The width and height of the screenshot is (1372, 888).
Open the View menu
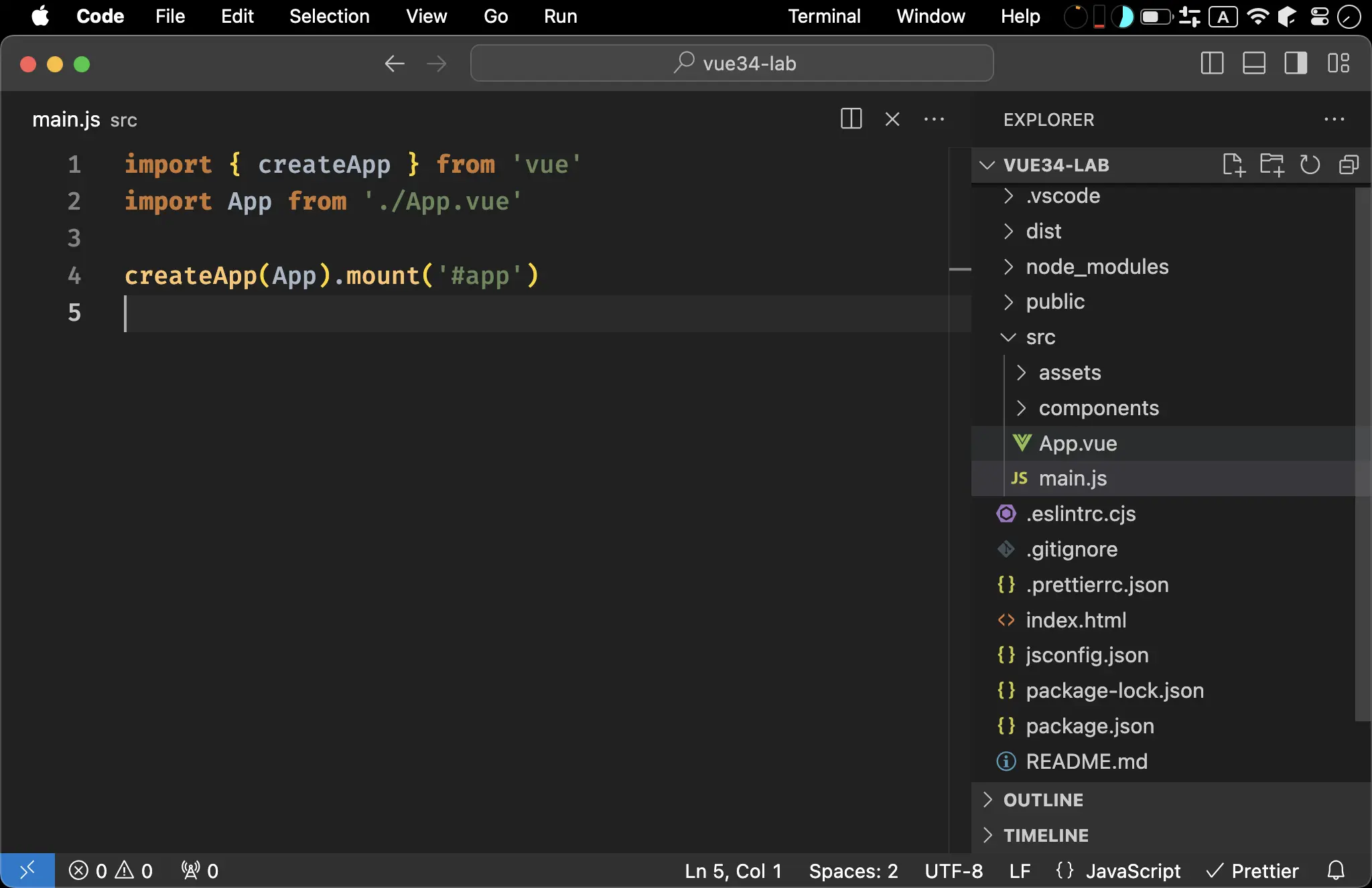click(426, 16)
